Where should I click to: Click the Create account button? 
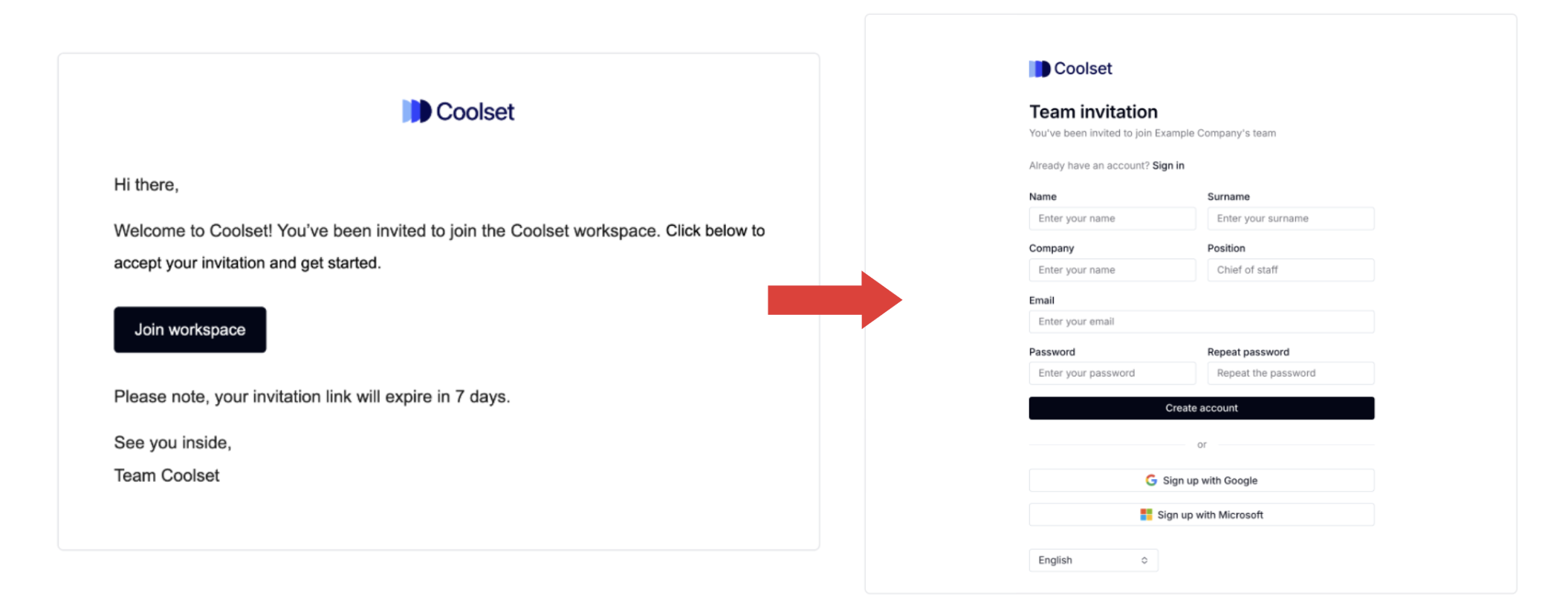1201,408
